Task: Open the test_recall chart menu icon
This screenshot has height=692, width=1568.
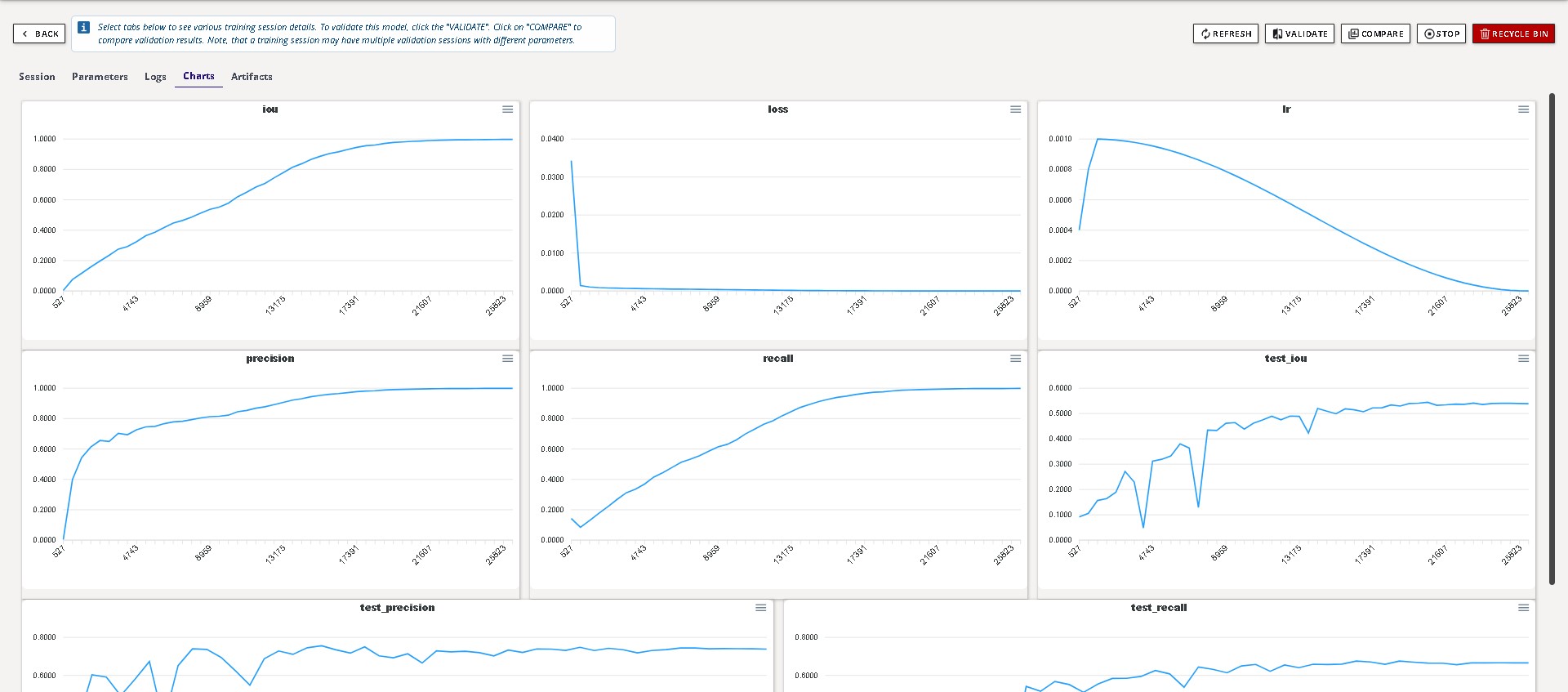Action: point(1523,608)
